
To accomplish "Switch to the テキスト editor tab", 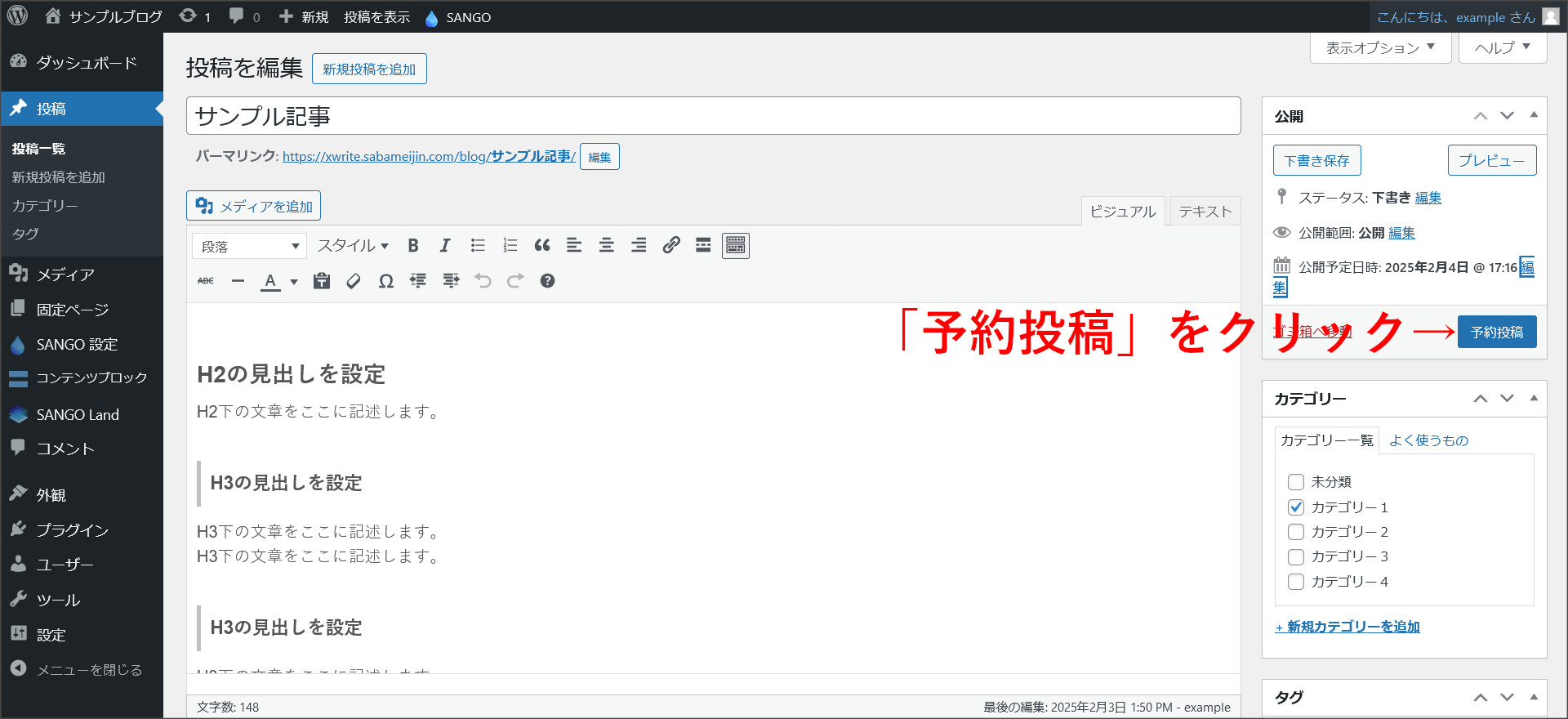I will pos(1205,212).
